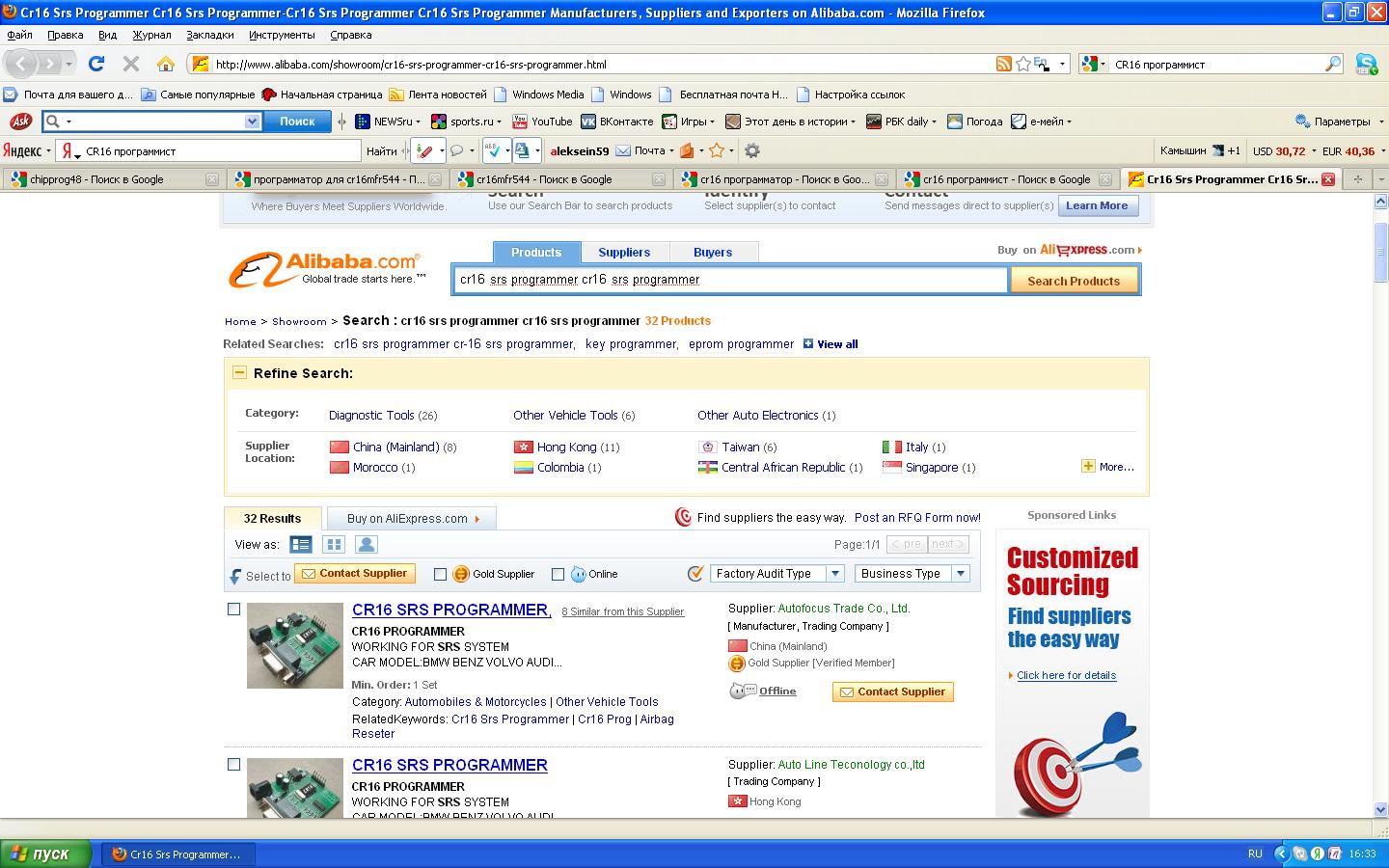The width and height of the screenshot is (1389, 868).
Task: Click the Alibaba product search input field
Action: (730, 280)
